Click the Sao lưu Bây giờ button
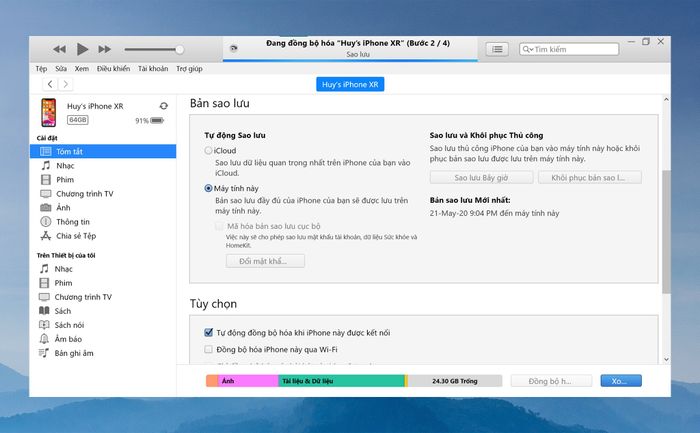Viewport: 700px width, 433px height. (481, 178)
